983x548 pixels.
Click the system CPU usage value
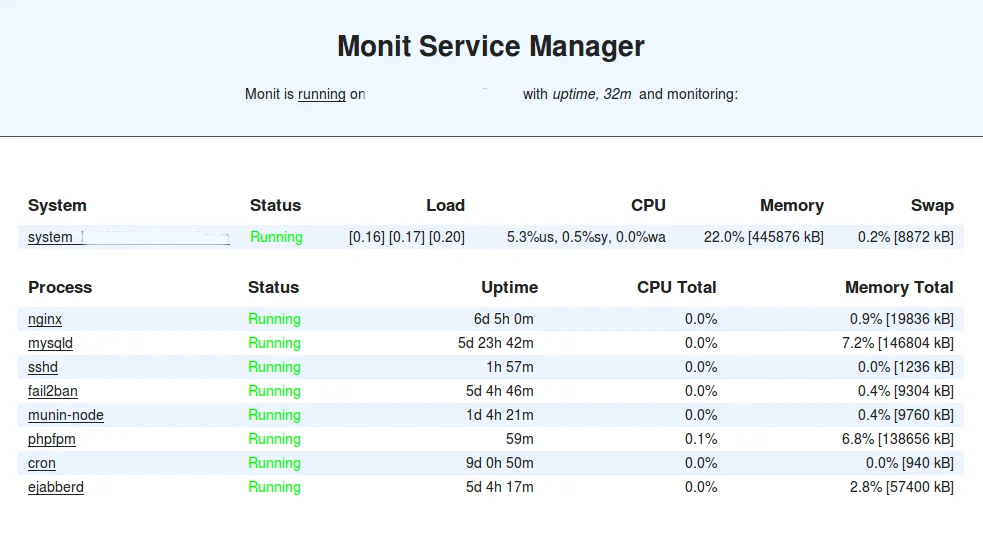(586, 237)
